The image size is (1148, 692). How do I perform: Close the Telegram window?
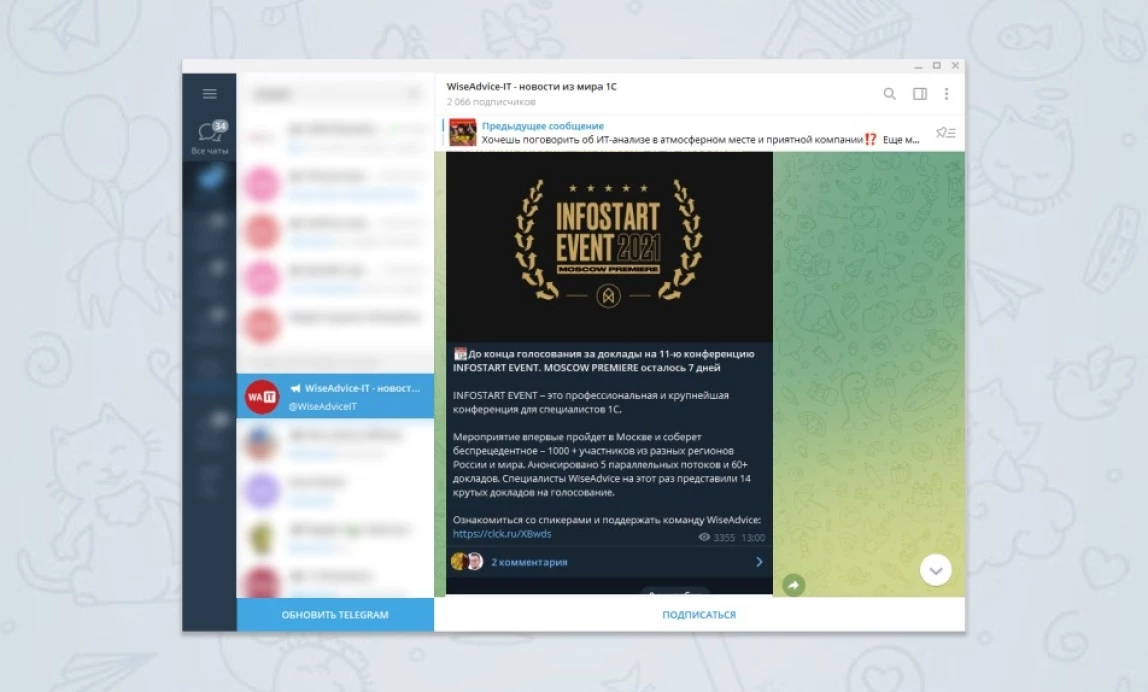pos(955,66)
